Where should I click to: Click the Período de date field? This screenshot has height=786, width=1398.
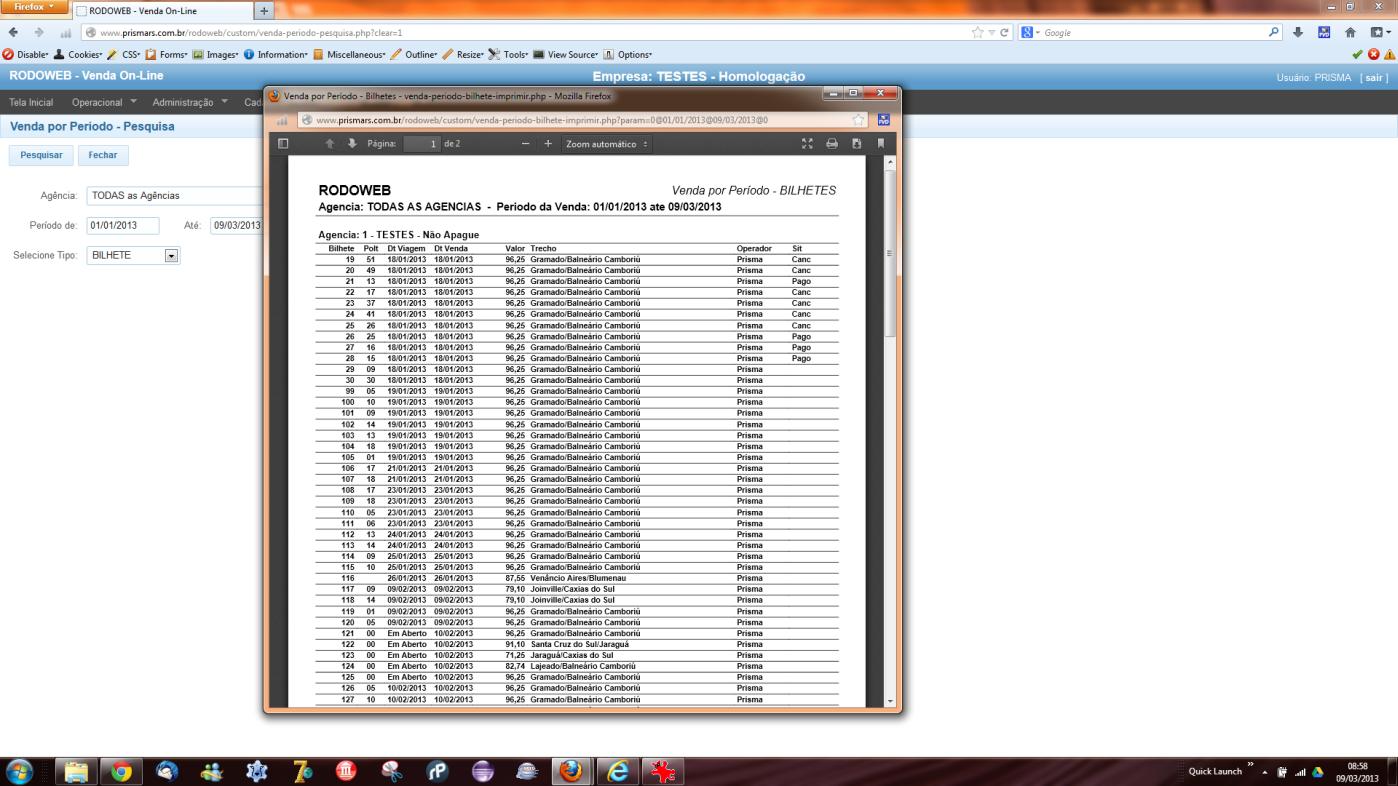click(x=123, y=225)
